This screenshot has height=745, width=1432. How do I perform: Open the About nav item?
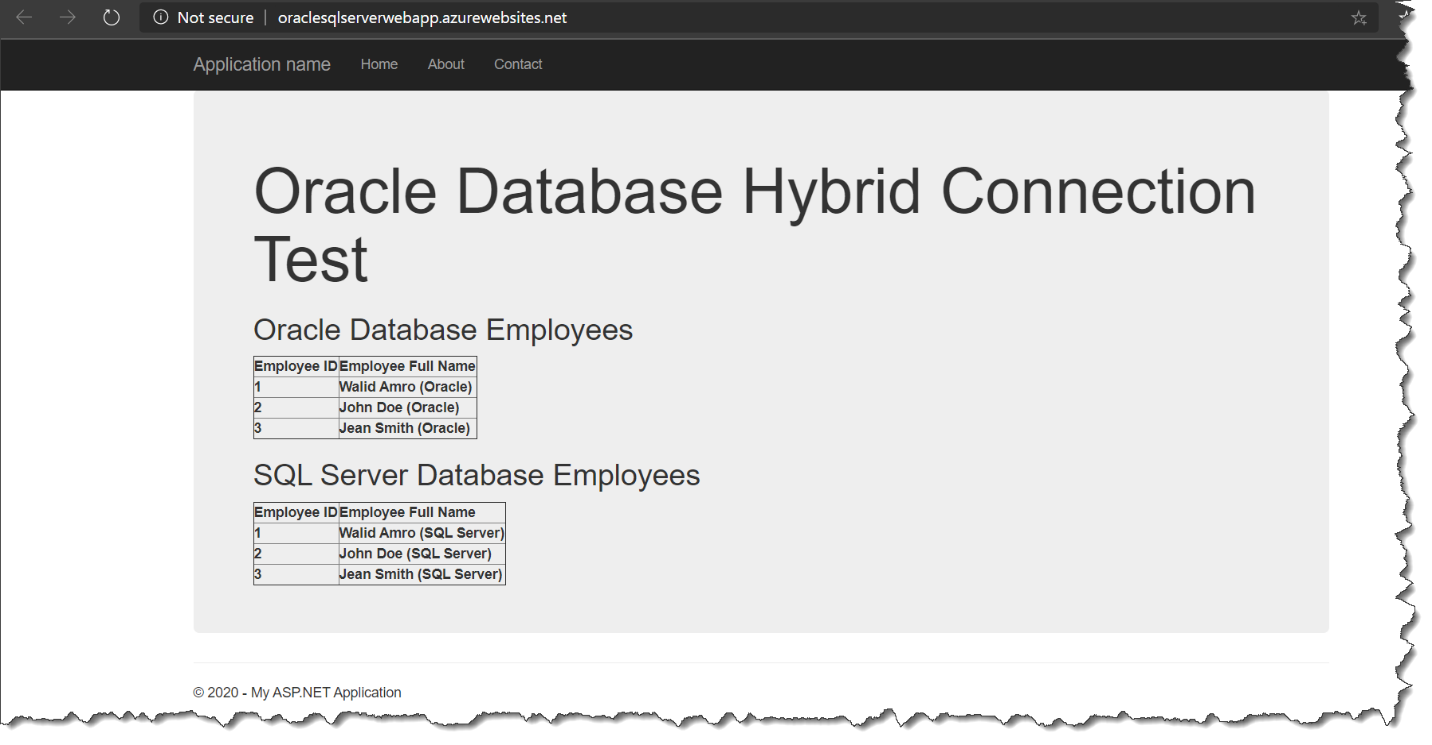pyautogui.click(x=446, y=65)
